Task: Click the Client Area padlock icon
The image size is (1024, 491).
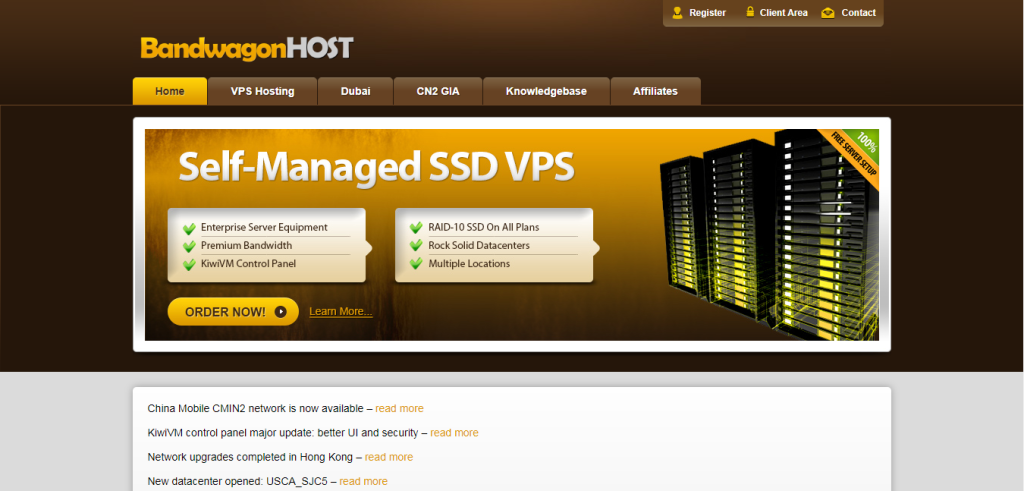Action: coord(750,12)
